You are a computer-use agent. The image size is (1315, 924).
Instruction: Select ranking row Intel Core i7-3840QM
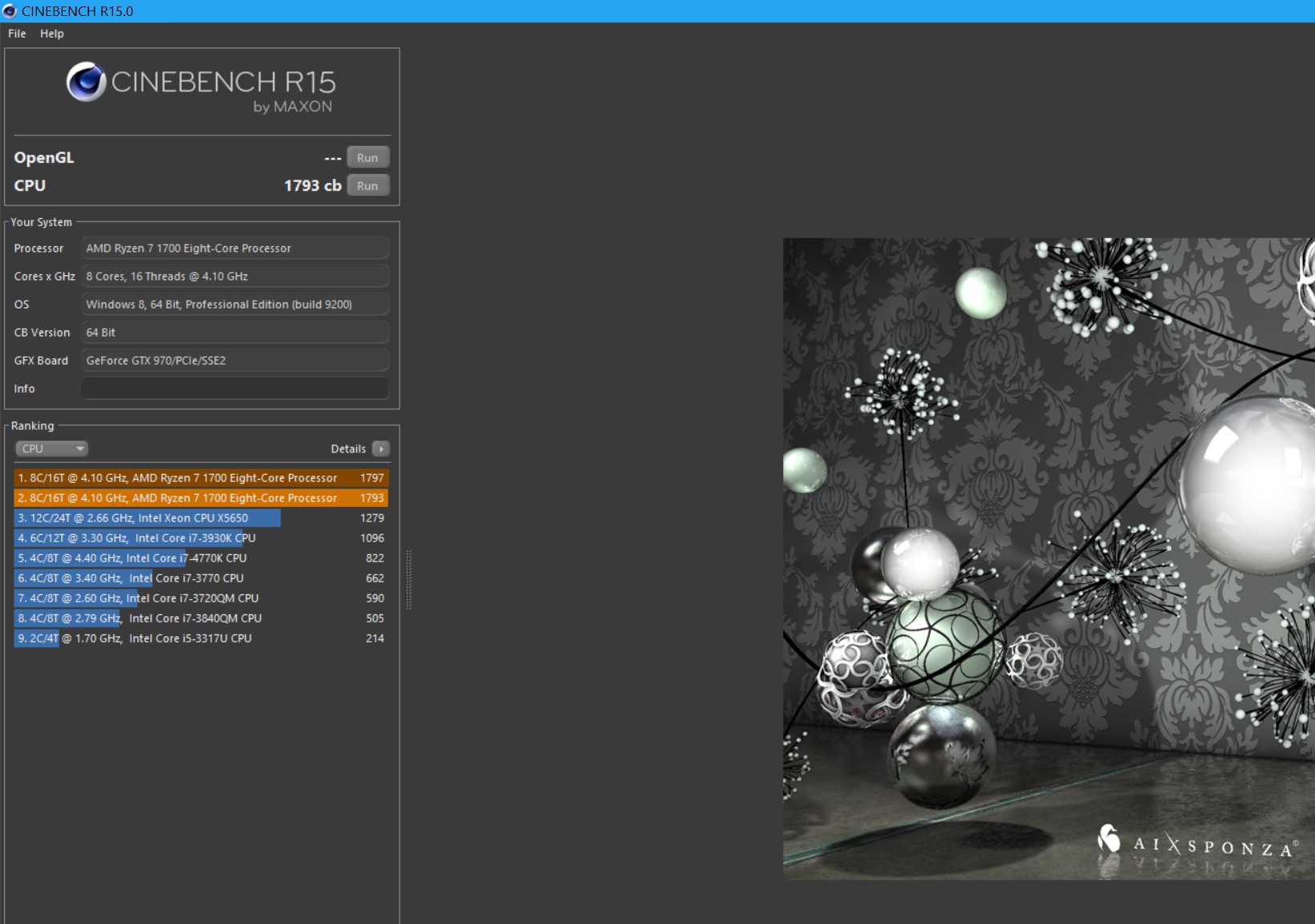[x=201, y=618]
